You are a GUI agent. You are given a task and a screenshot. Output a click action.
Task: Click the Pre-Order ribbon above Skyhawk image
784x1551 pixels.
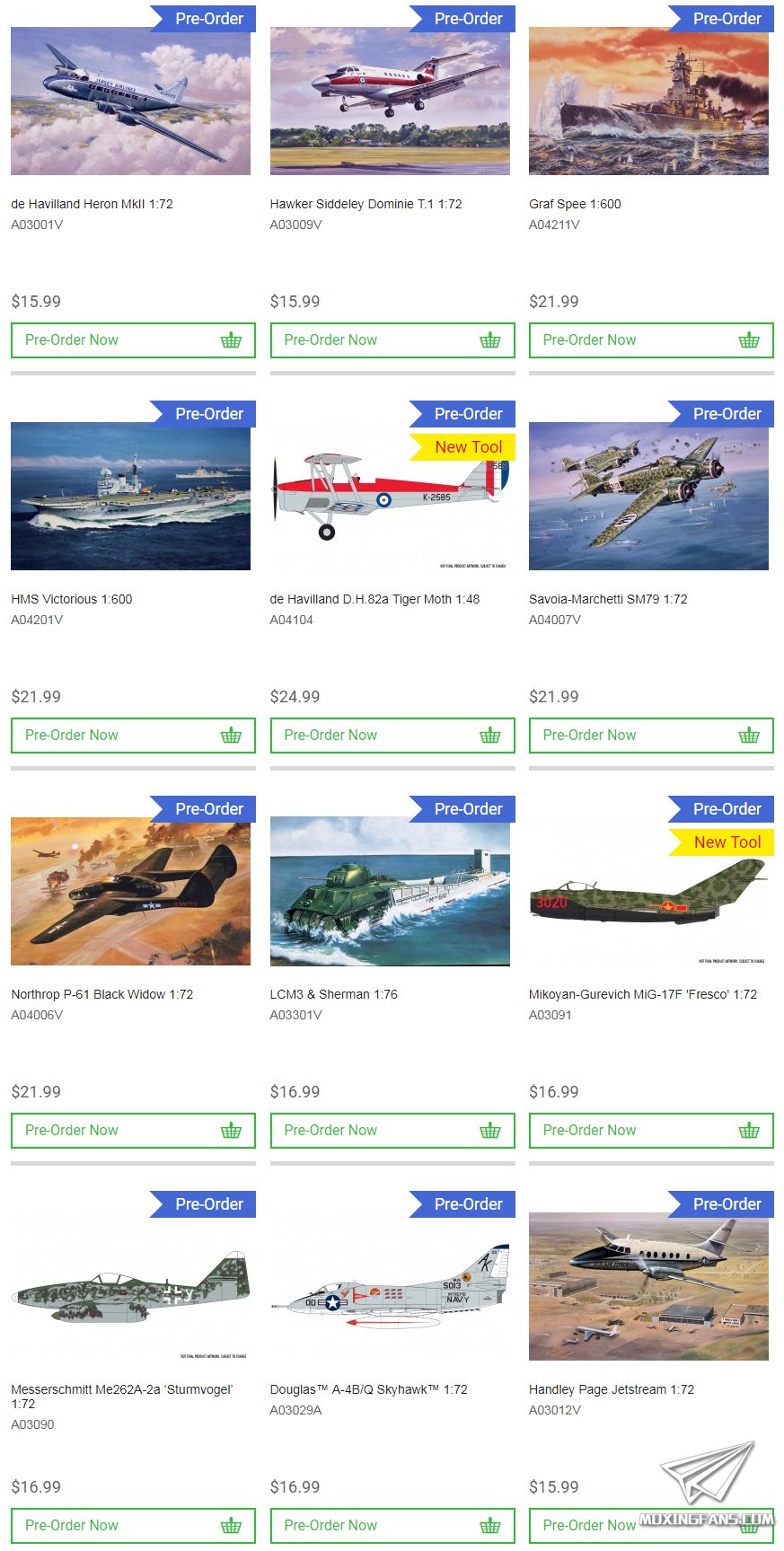463,1204
